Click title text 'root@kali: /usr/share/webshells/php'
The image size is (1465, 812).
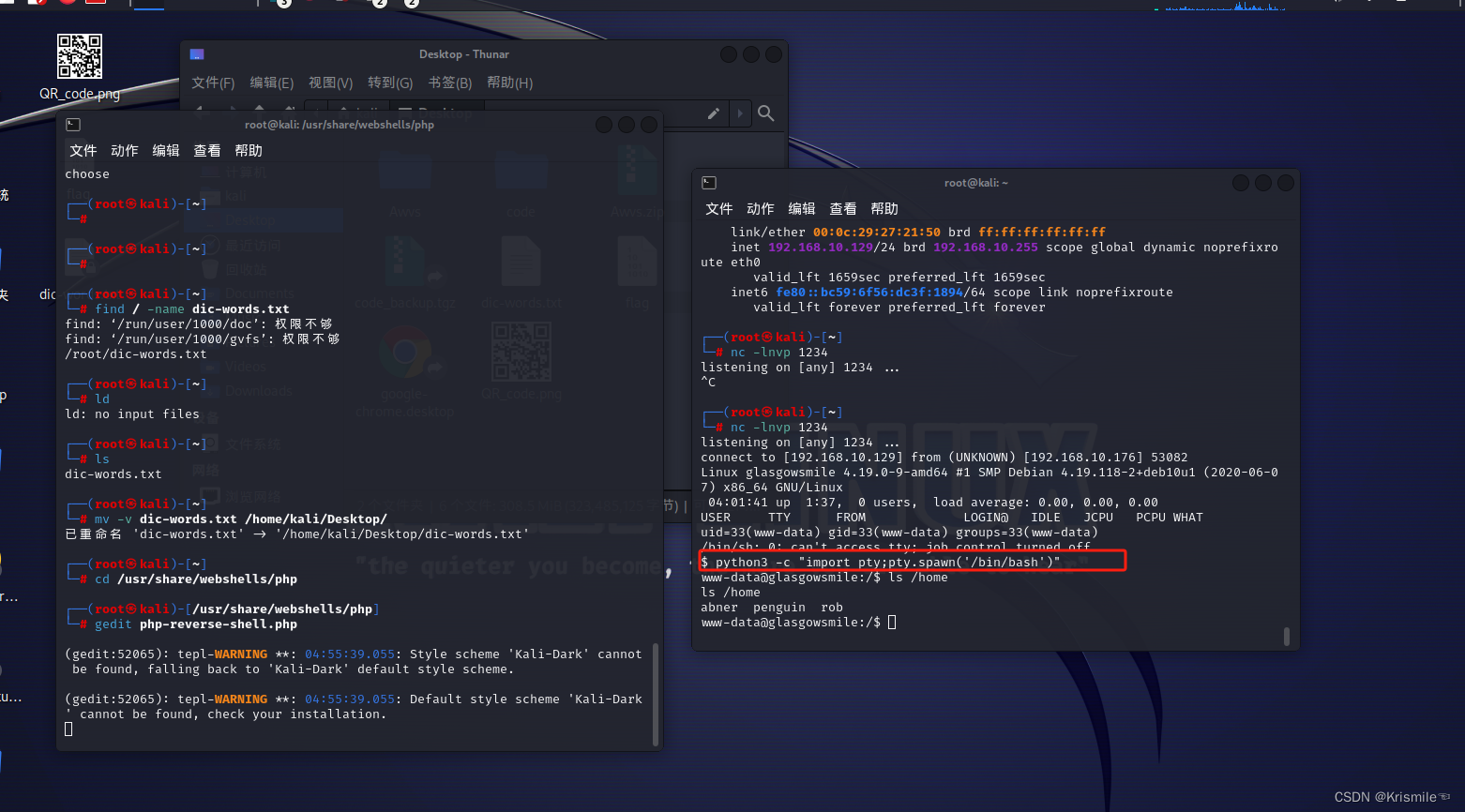tap(340, 125)
